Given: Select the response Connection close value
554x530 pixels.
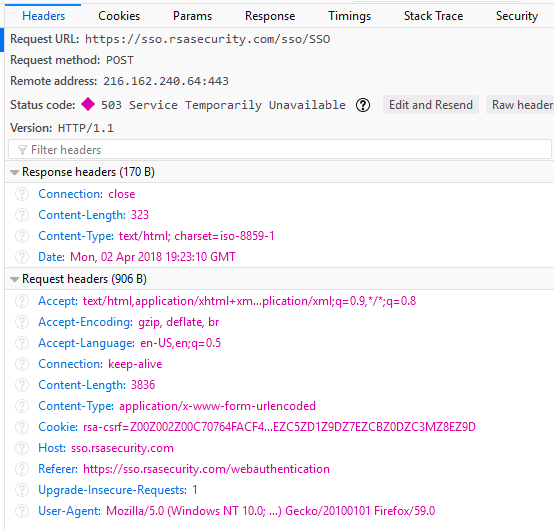Looking at the screenshot, I should [122, 194].
